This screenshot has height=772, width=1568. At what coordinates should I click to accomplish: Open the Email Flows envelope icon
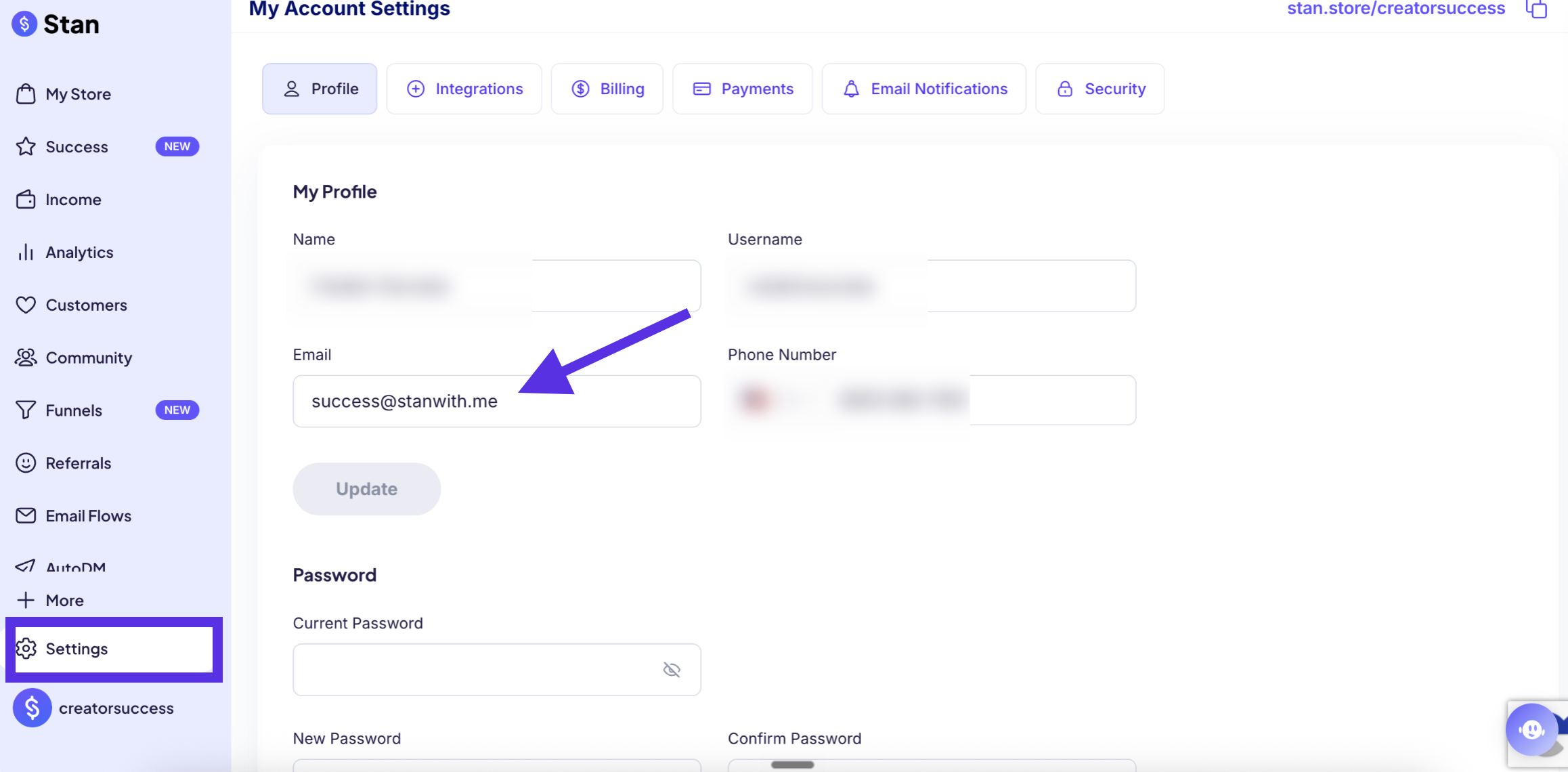point(26,515)
